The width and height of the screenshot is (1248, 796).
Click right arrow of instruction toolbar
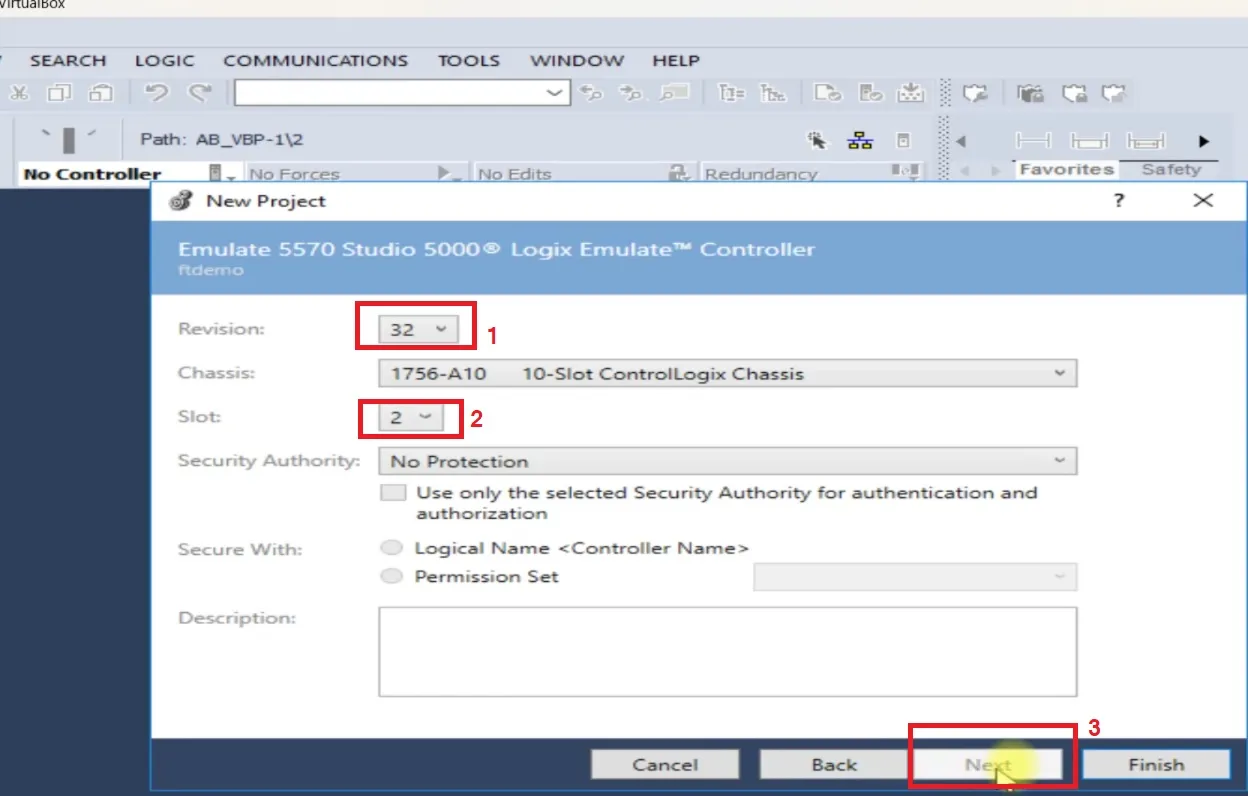click(1204, 141)
